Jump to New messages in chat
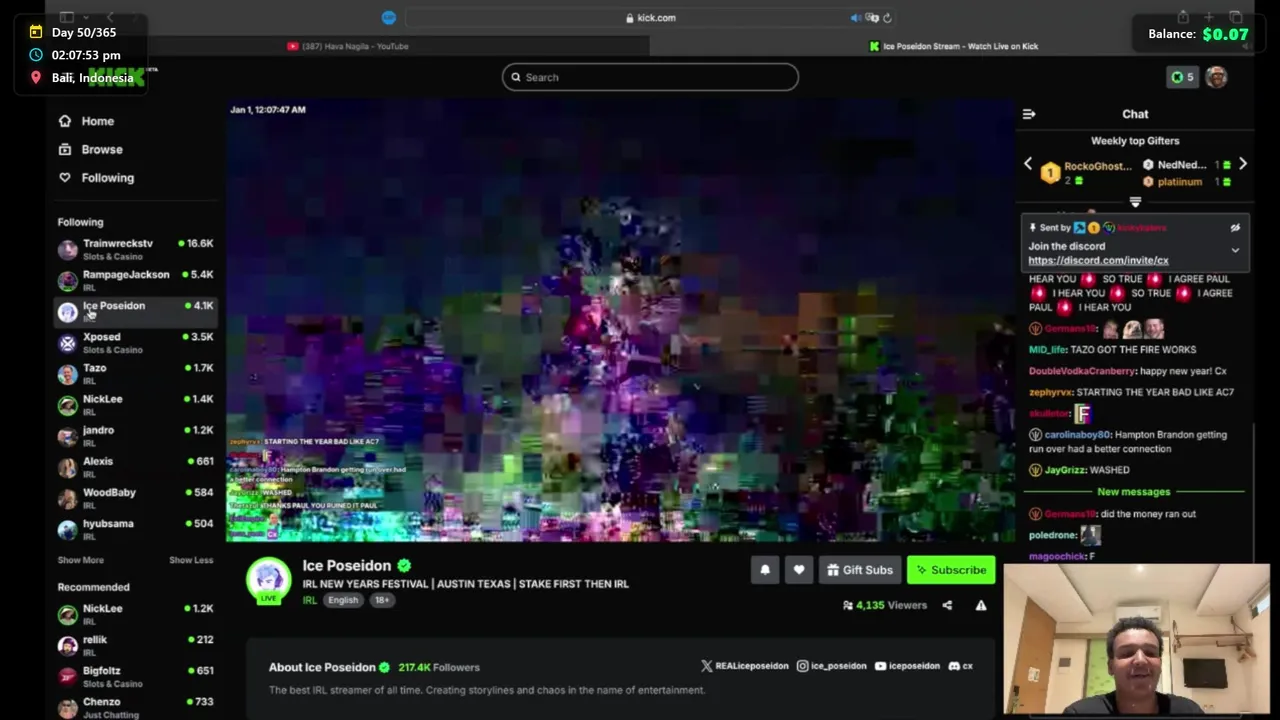The height and width of the screenshot is (720, 1280). tap(1133, 492)
